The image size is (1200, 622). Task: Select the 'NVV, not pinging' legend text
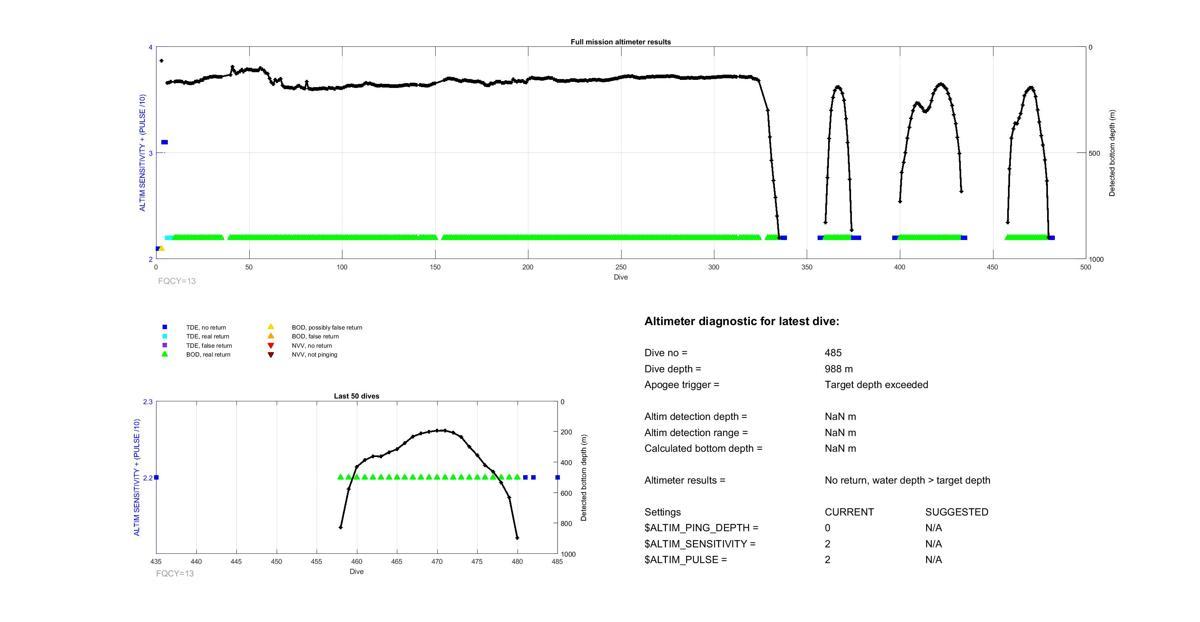(x=315, y=355)
